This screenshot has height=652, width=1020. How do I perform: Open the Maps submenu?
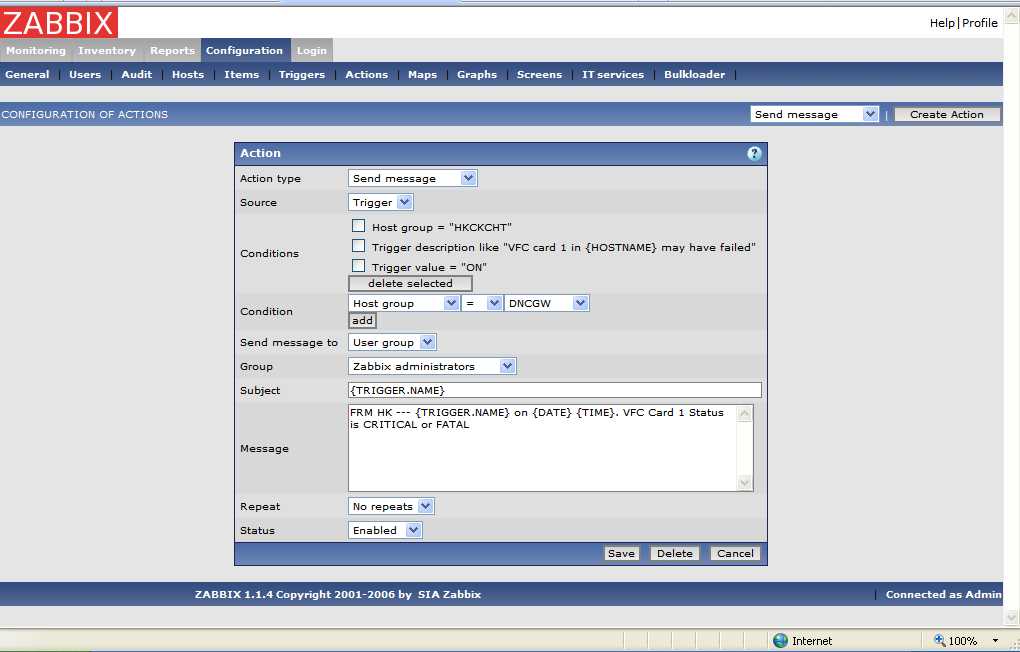(x=422, y=75)
